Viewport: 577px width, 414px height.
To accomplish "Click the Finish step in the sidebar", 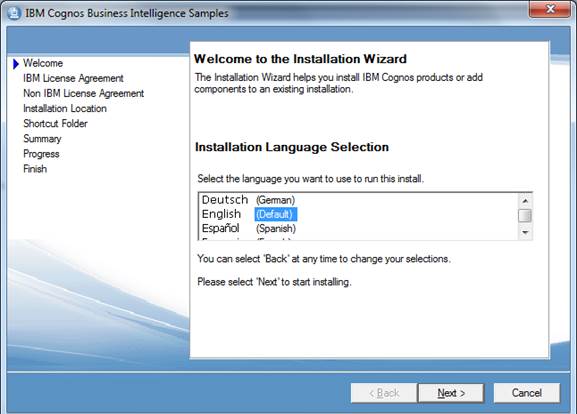I will click(35, 169).
